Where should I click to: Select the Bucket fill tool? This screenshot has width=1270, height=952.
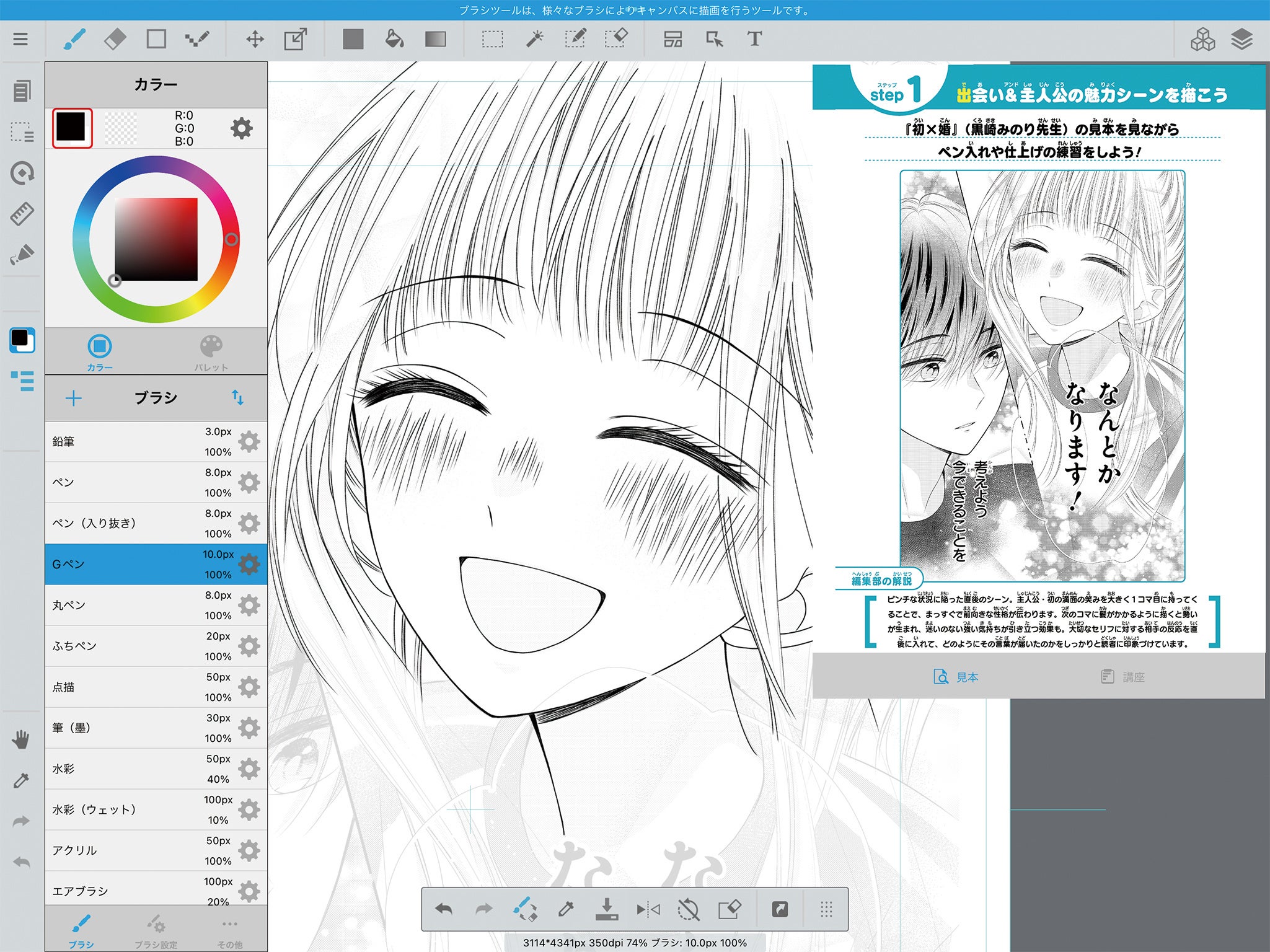tap(394, 39)
